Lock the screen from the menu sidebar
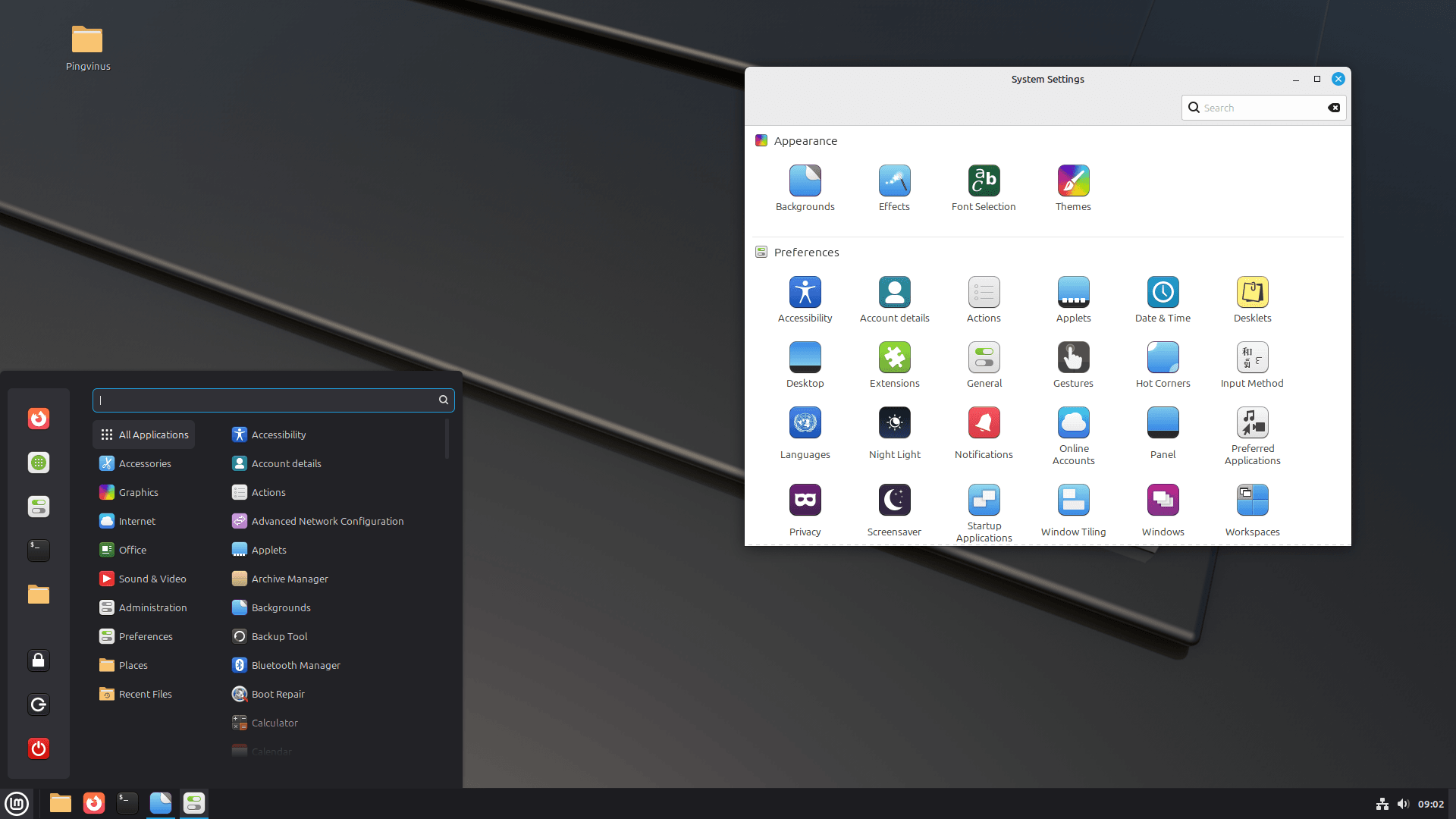Viewport: 1456px width, 819px height. click(38, 661)
